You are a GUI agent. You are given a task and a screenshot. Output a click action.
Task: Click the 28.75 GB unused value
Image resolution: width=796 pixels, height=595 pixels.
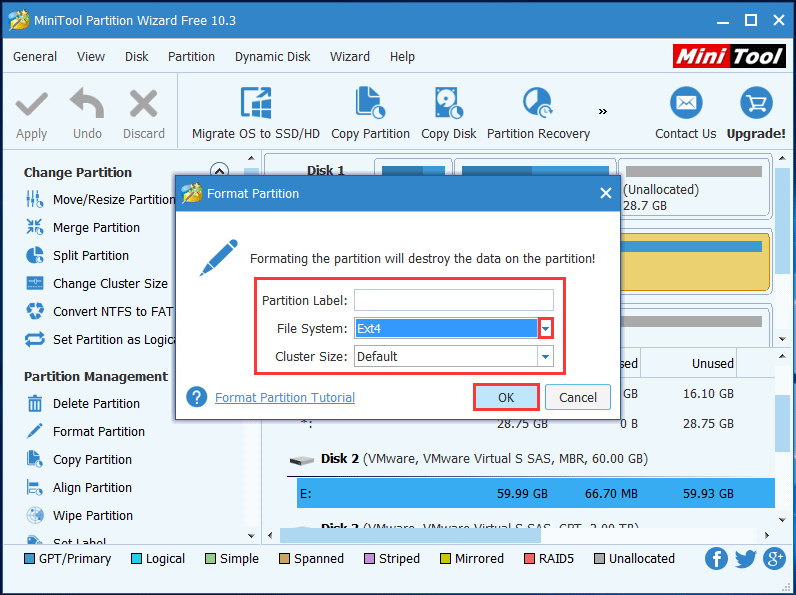(708, 423)
